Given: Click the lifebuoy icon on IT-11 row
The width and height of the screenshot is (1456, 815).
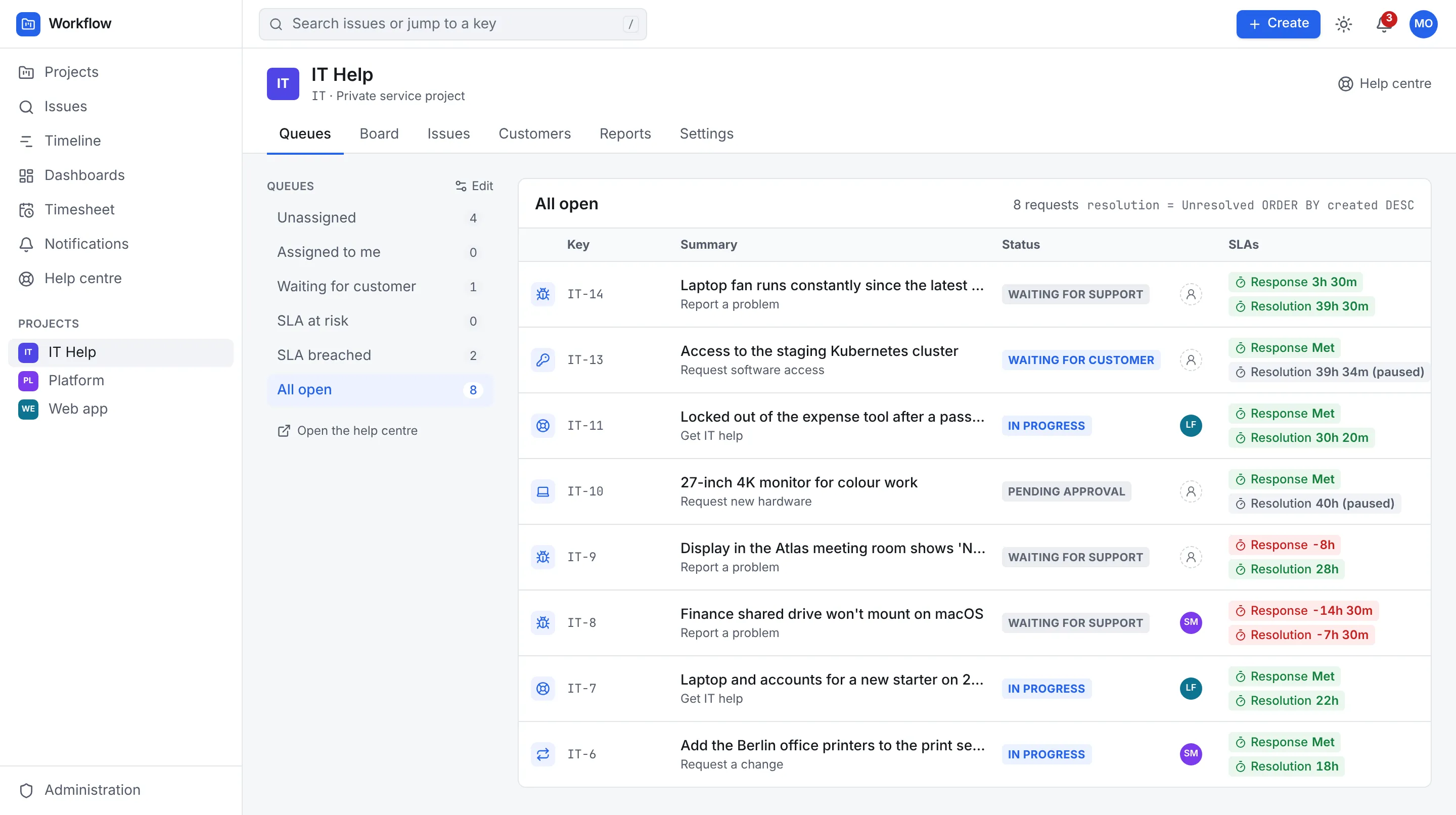Looking at the screenshot, I should (542, 425).
